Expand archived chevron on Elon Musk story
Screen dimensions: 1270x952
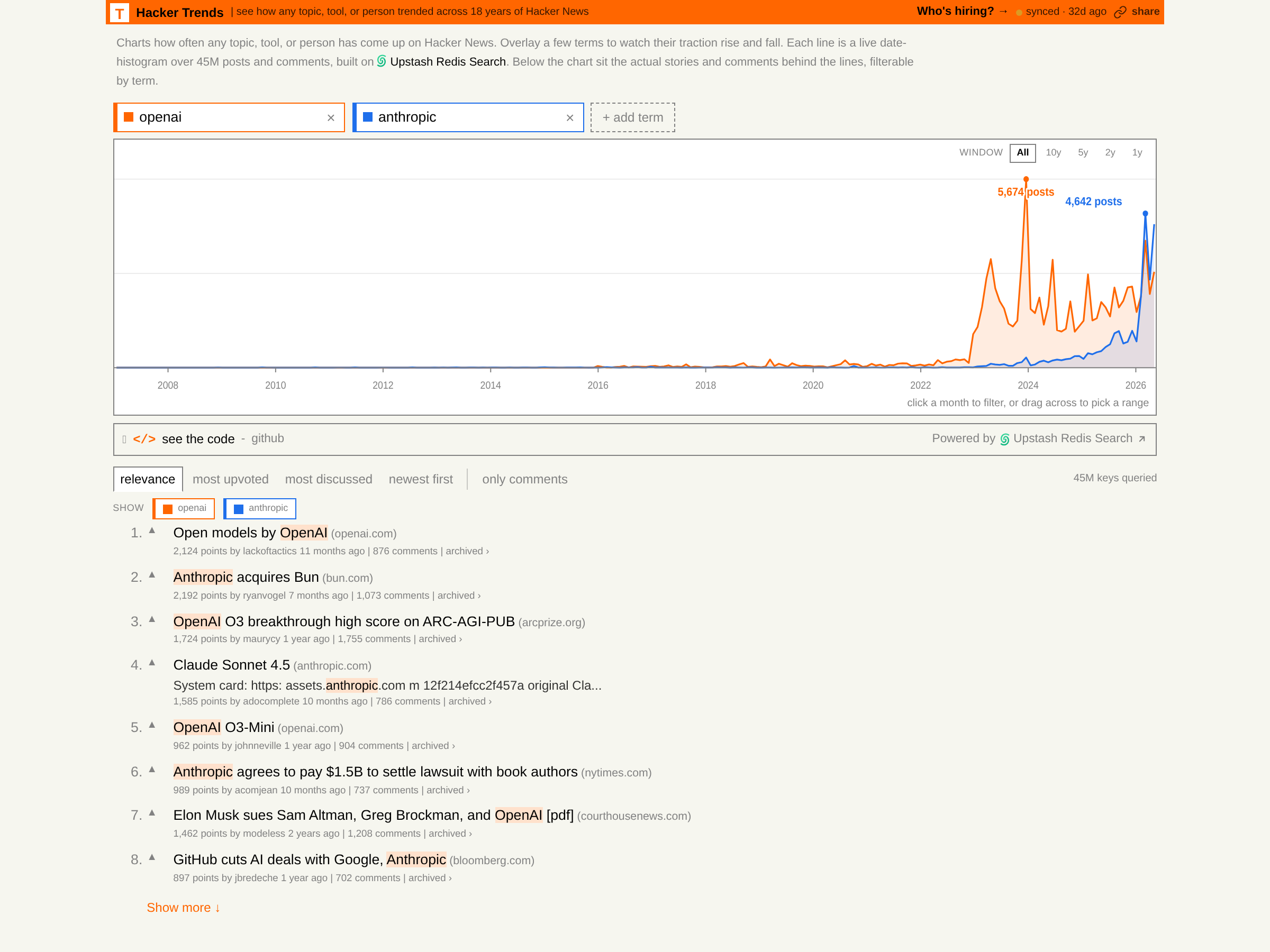[470, 834]
